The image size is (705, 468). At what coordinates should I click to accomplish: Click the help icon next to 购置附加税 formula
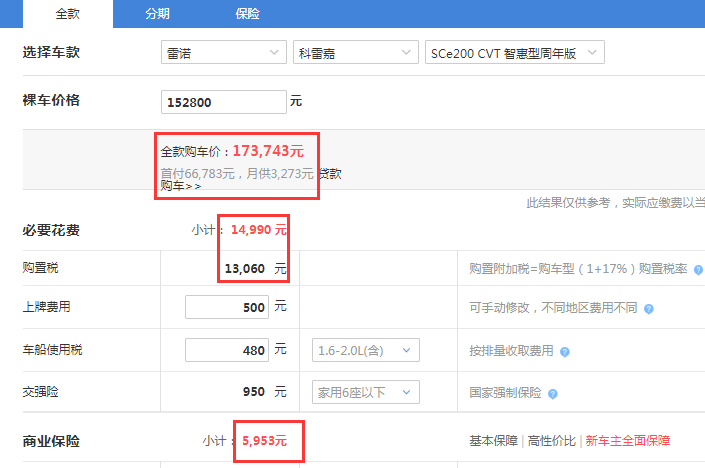pyautogui.click(x=698, y=270)
